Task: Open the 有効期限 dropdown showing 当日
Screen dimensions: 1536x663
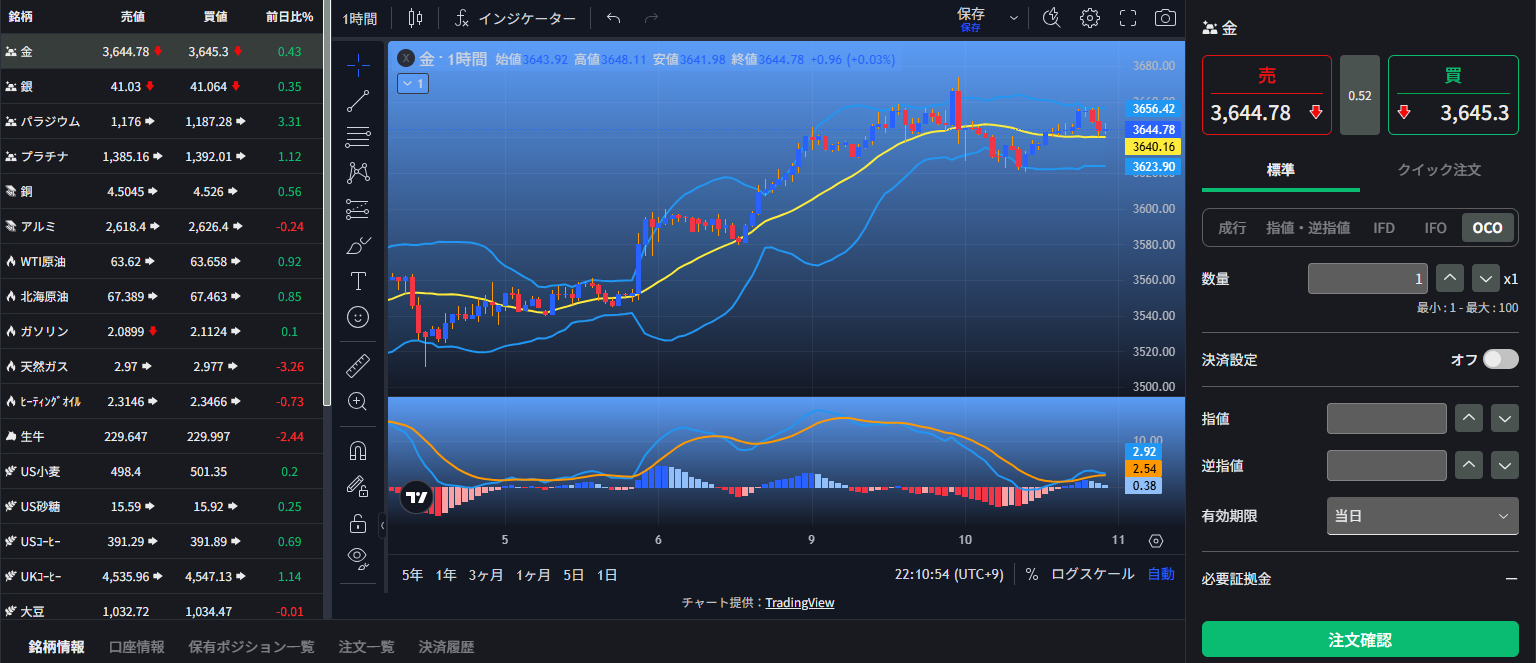Action: (1422, 516)
